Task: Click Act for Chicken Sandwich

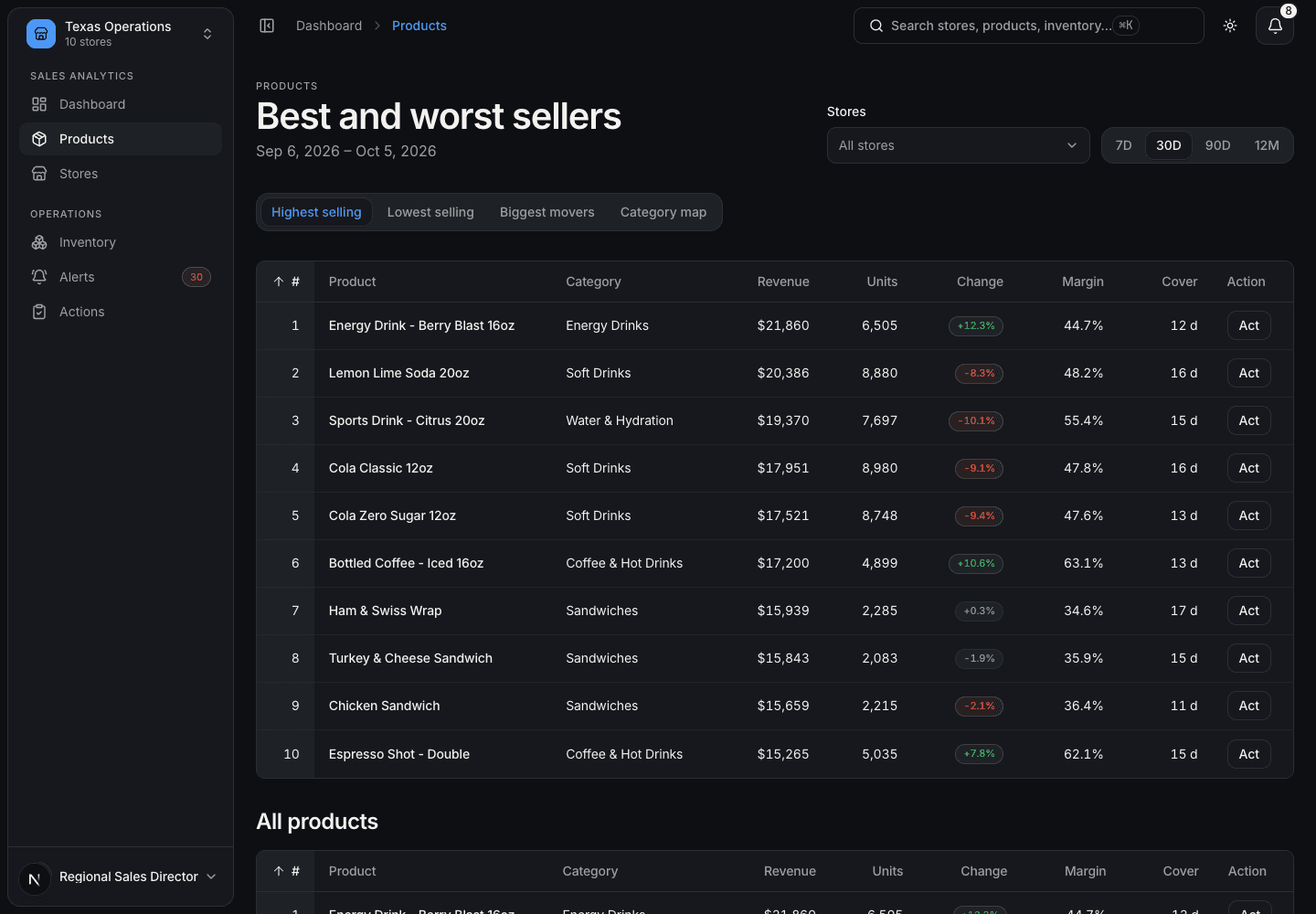Action: point(1248,706)
